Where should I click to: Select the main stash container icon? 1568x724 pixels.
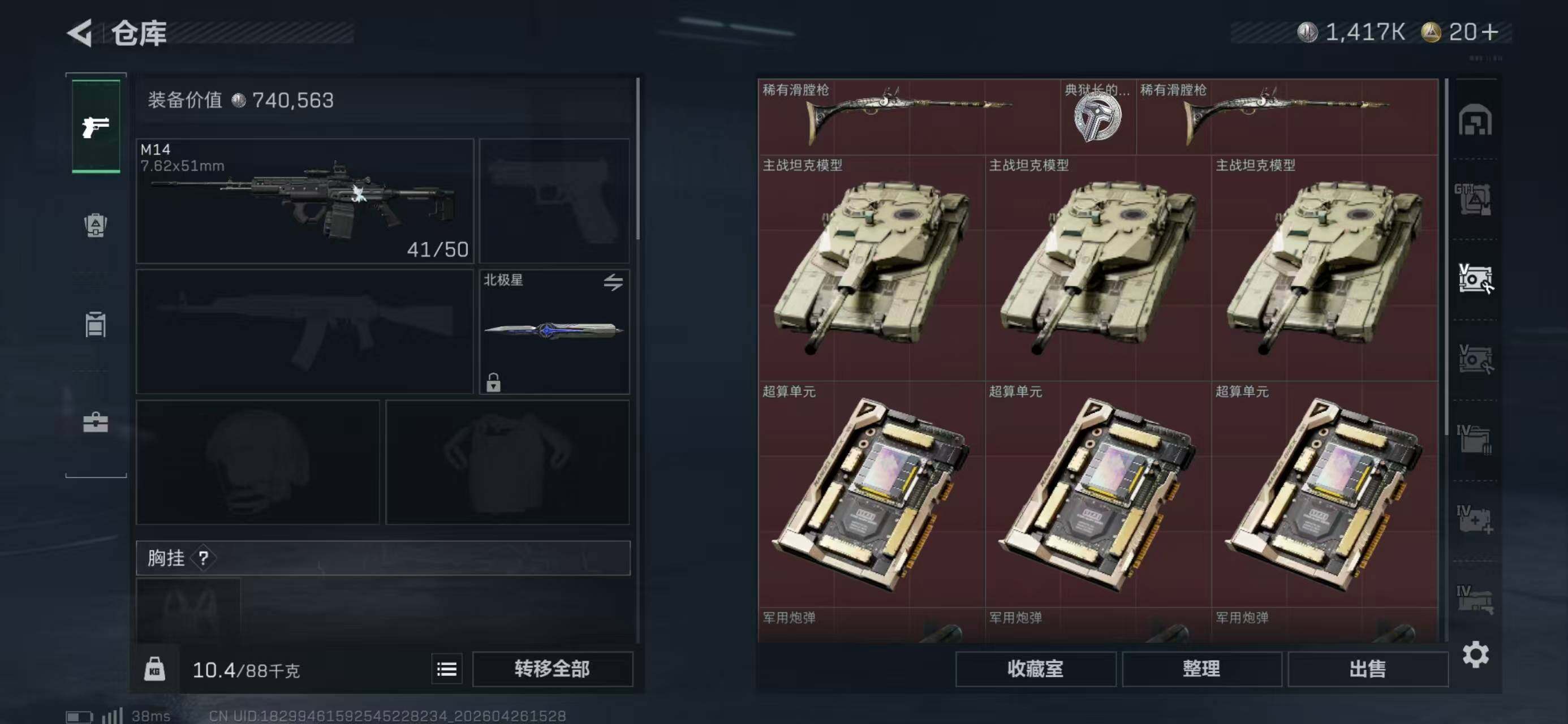point(1475,119)
